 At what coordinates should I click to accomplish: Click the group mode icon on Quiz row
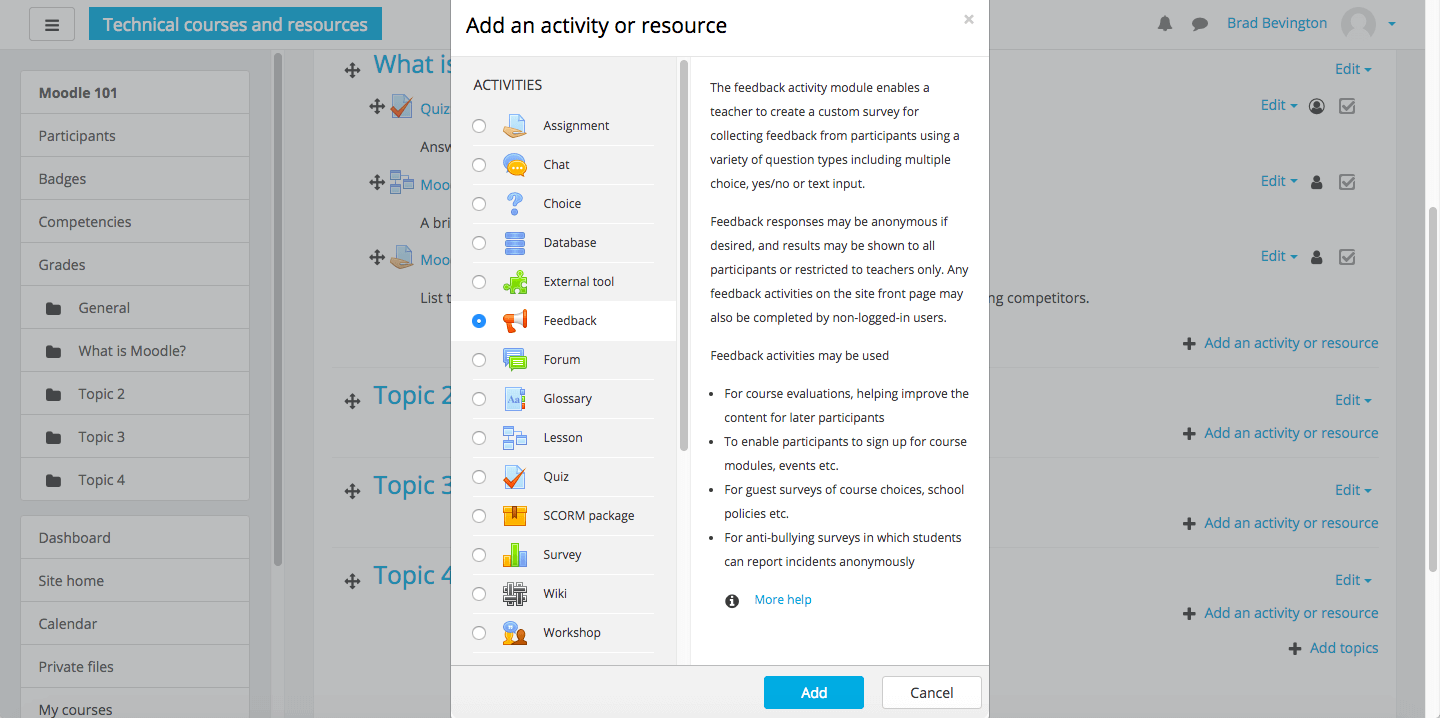point(1317,106)
